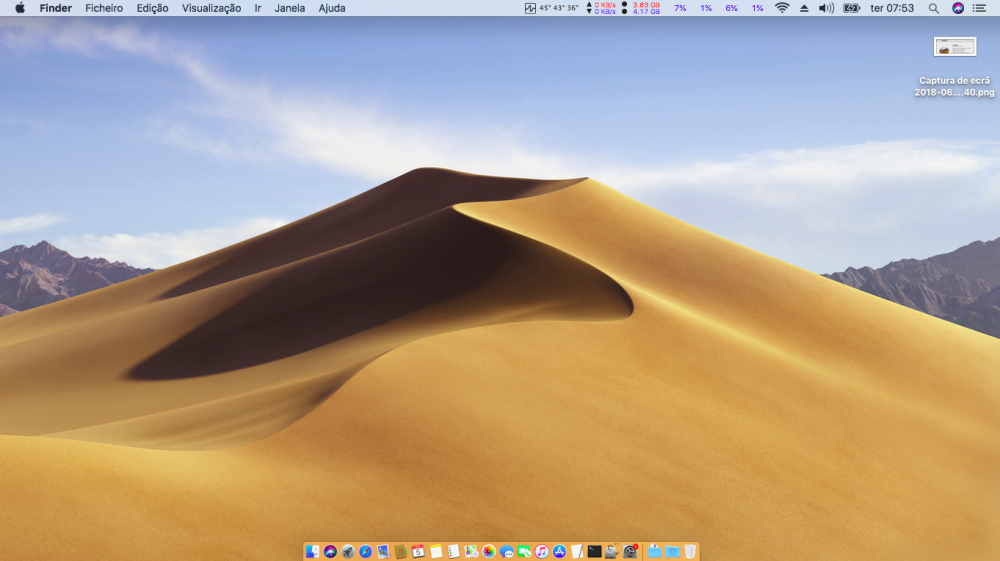The image size is (1000, 561).
Task: Open iTunes music icon in Dock
Action: point(542,551)
